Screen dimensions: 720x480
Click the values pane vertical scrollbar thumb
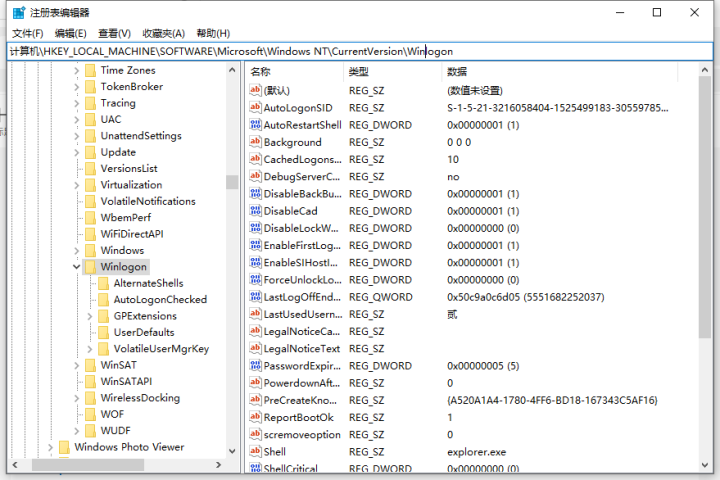point(705,208)
